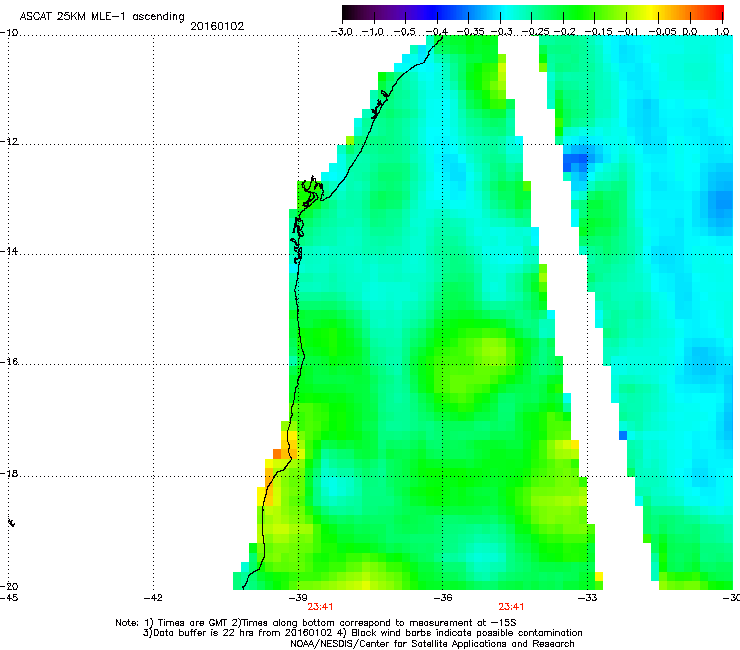Click the -0.4 color scale label

[437, 32]
